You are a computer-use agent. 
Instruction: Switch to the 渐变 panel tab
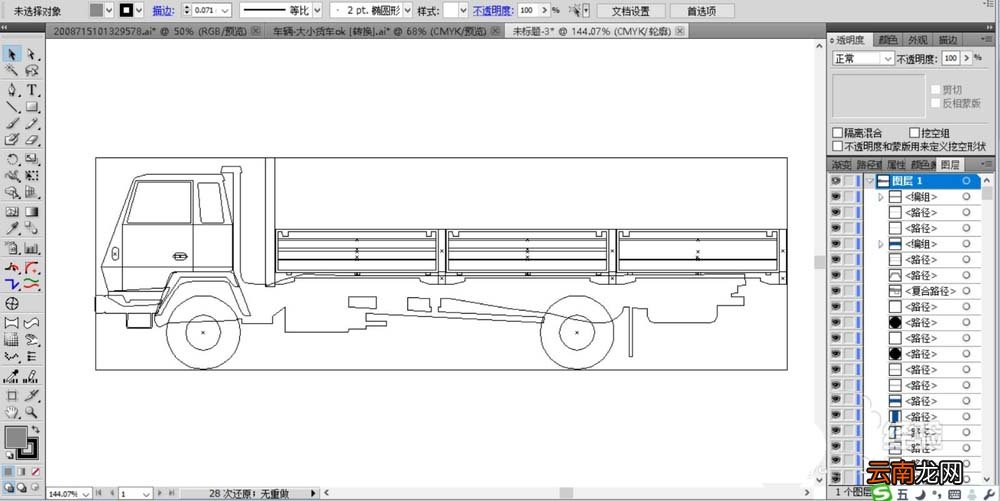point(841,164)
